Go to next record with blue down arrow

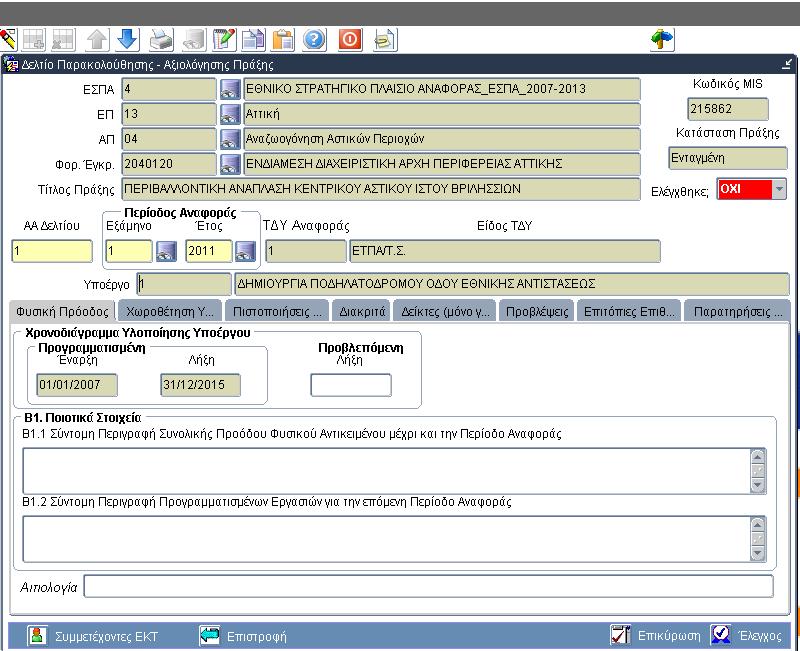pyautogui.click(x=128, y=39)
